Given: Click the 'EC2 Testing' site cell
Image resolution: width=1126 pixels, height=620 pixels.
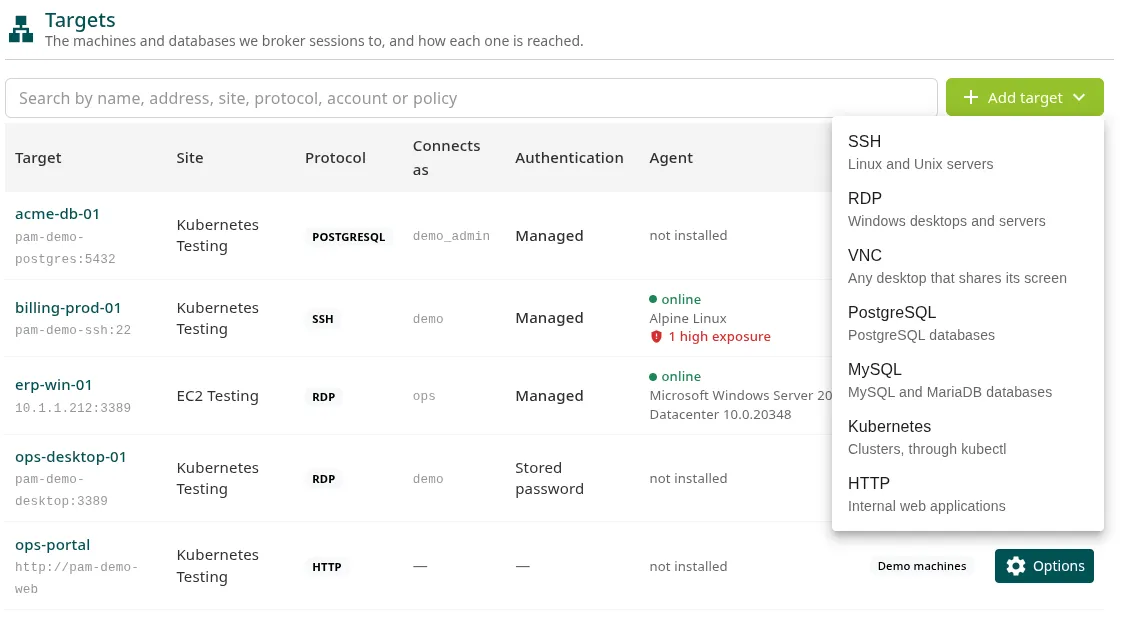Looking at the screenshot, I should pyautogui.click(x=218, y=396).
